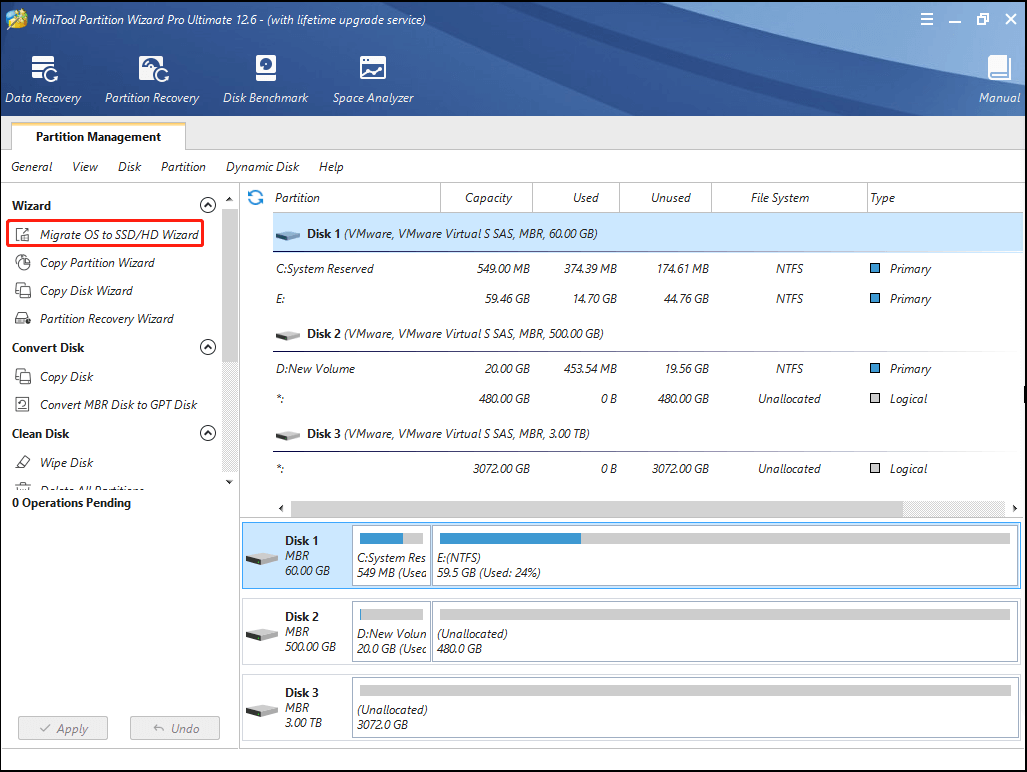The height and width of the screenshot is (772, 1027).
Task: Select Disk 1 in the disk map
Action: click(x=297, y=556)
